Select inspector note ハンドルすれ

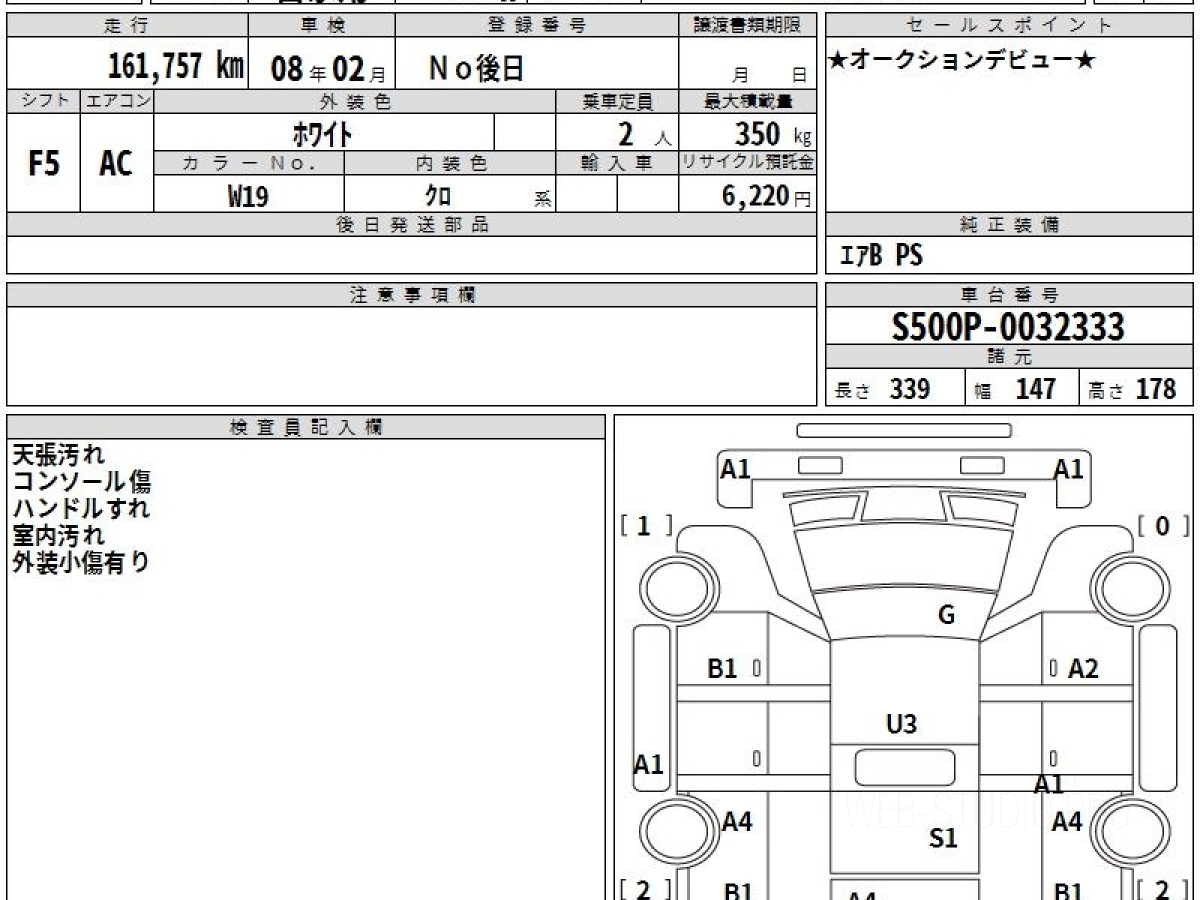[x=81, y=508]
